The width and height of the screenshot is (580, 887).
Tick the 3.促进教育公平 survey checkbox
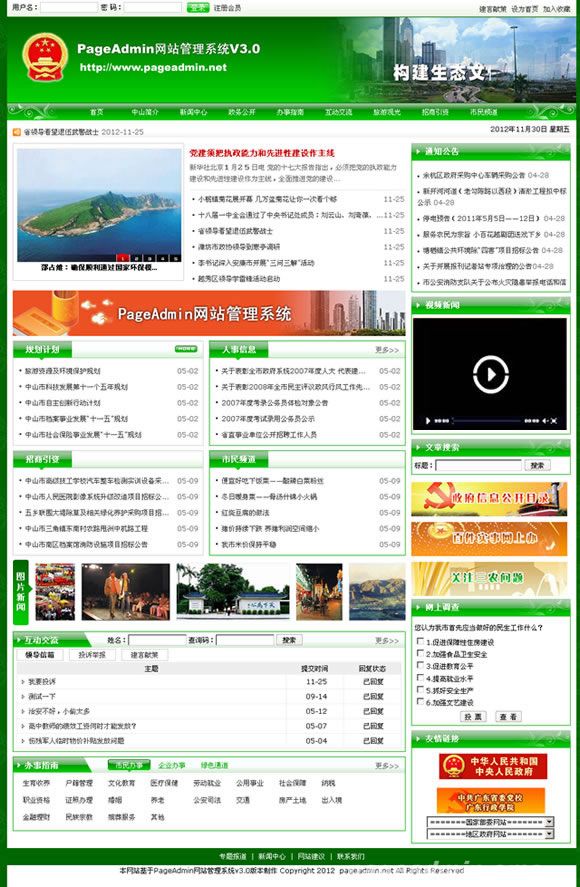point(420,666)
